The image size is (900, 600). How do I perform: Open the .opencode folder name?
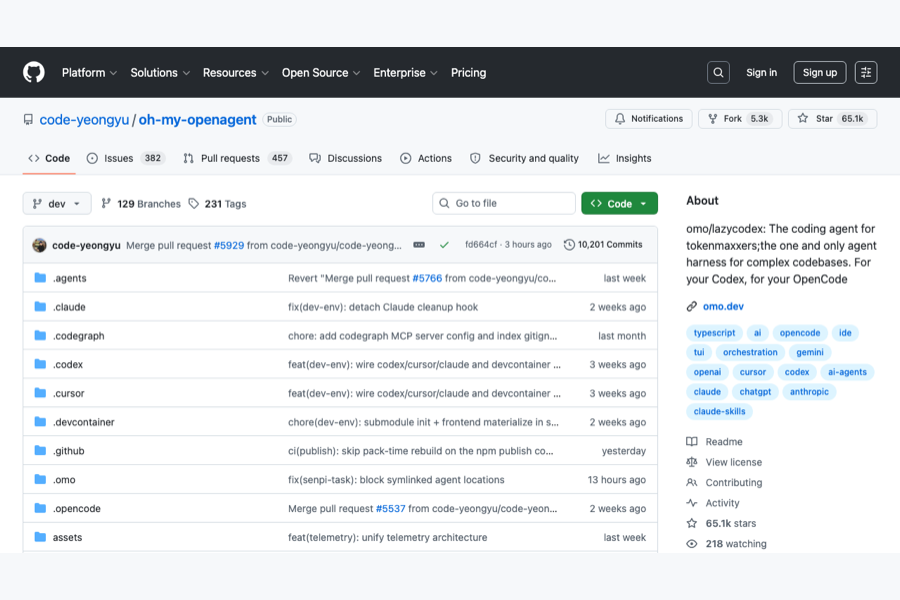click(x=76, y=509)
